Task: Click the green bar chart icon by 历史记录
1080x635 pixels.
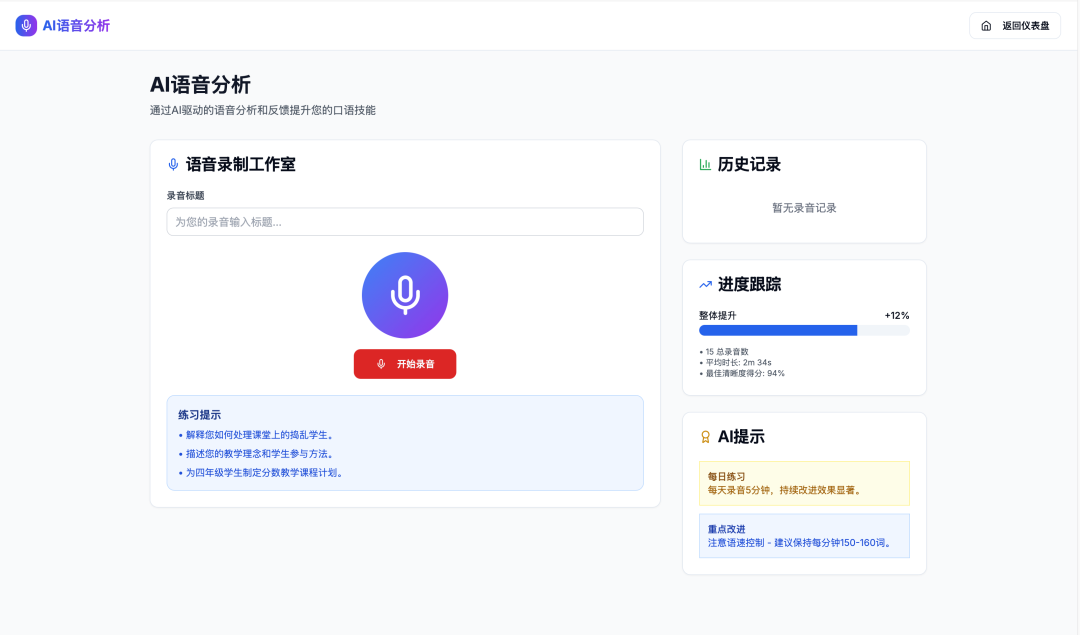Action: pyautogui.click(x=705, y=164)
